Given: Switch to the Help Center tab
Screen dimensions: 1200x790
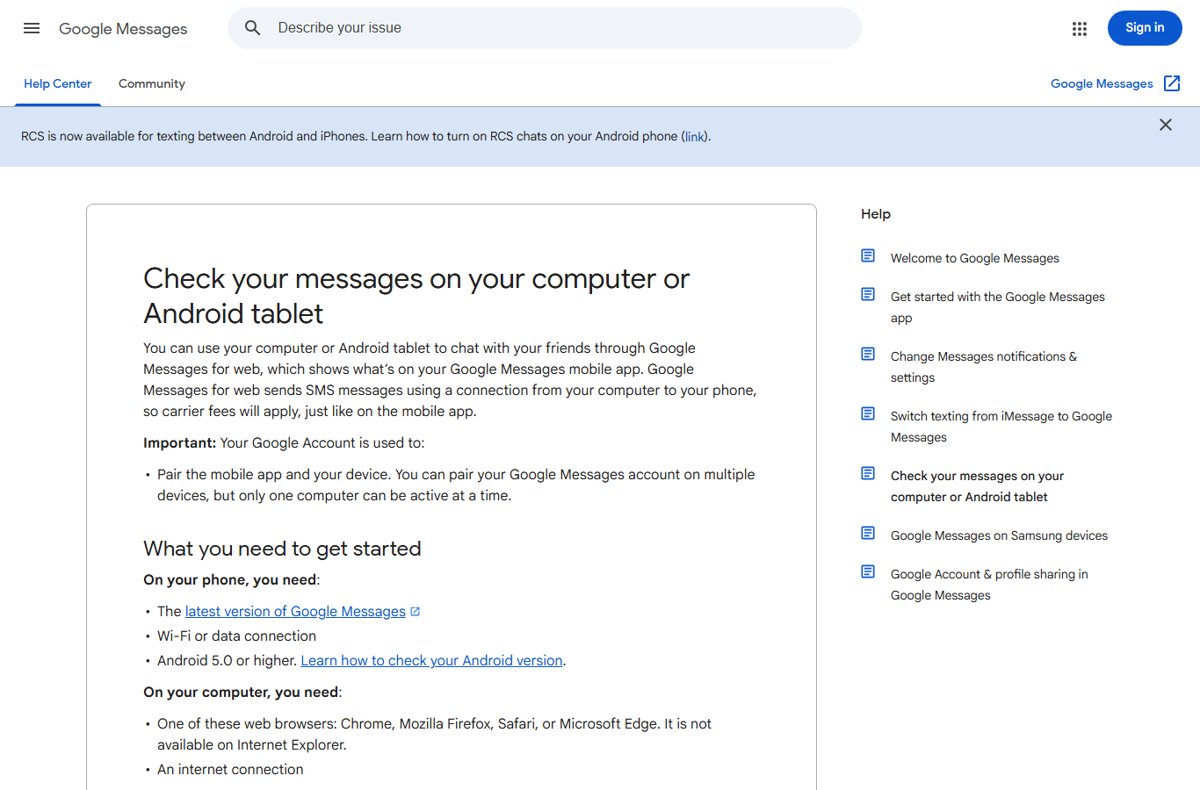Looking at the screenshot, I should pos(58,84).
